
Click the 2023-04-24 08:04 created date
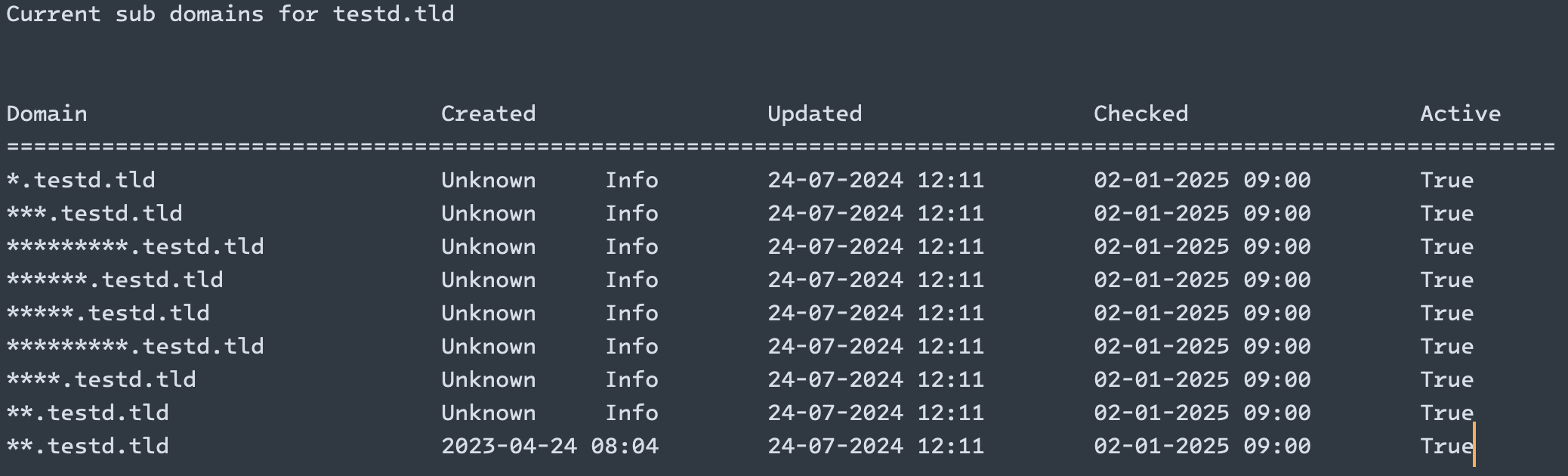[549, 446]
